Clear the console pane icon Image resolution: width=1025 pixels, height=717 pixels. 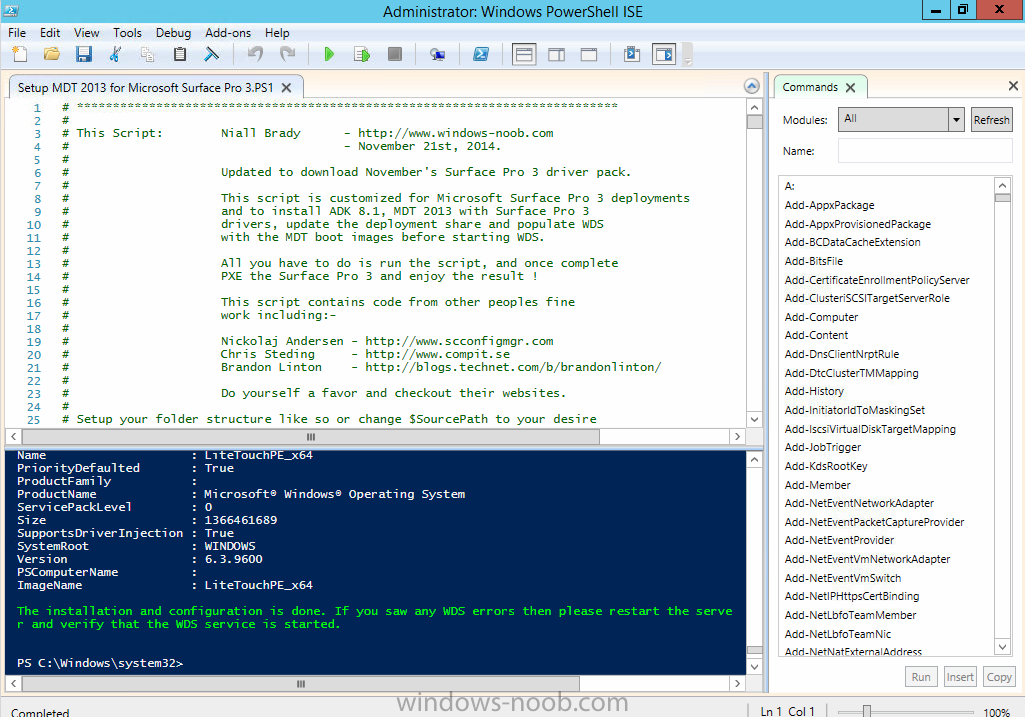[x=212, y=54]
